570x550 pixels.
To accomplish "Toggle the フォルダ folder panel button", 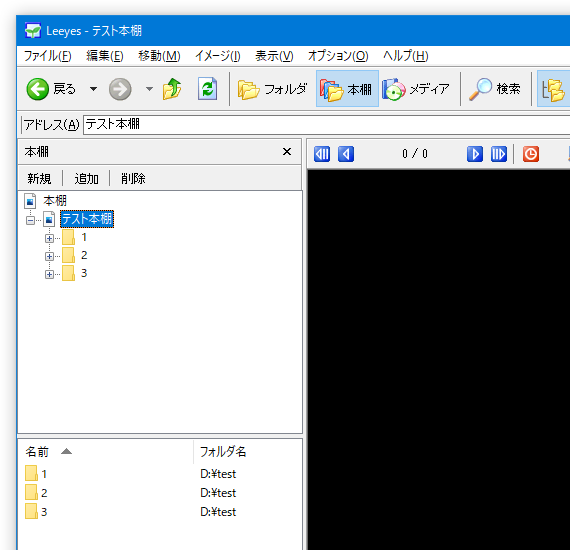I will tap(272, 89).
